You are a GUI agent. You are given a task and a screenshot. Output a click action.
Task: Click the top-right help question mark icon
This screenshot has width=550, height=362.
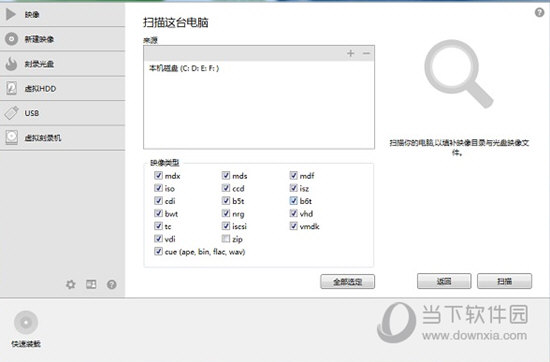(x=539, y=13)
